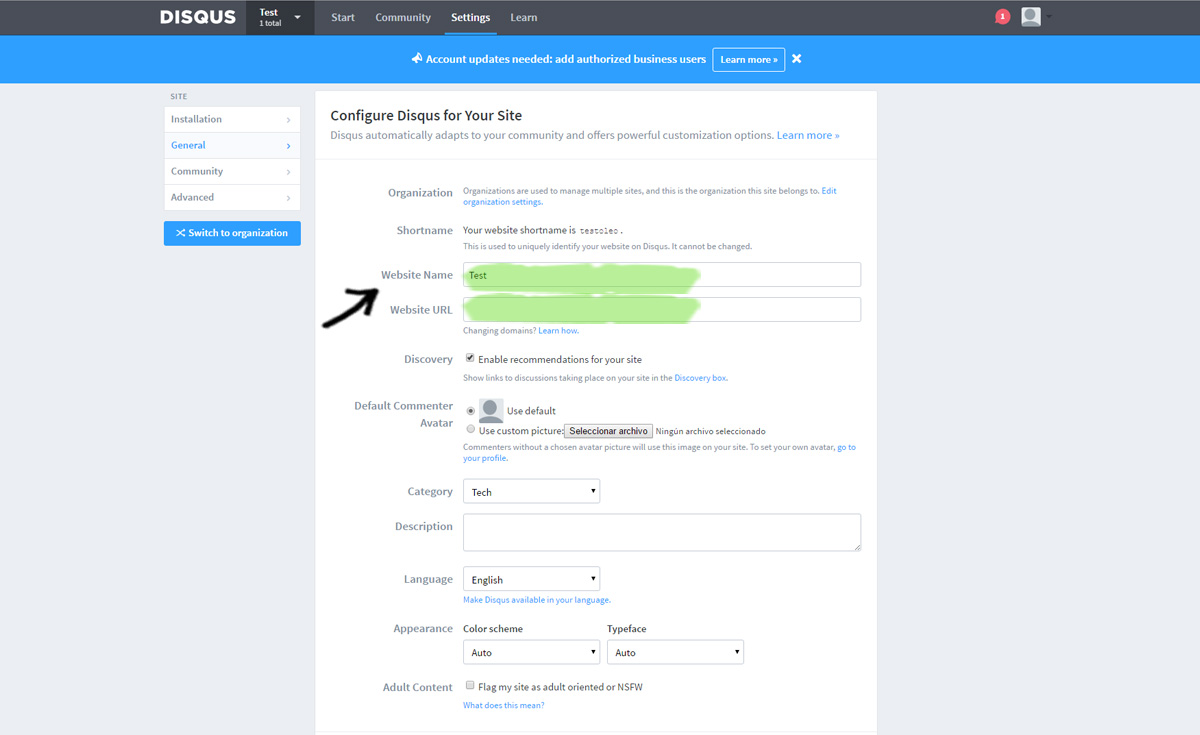Open the Discovery box link
Screen dimensions: 1200x735
tap(700, 378)
